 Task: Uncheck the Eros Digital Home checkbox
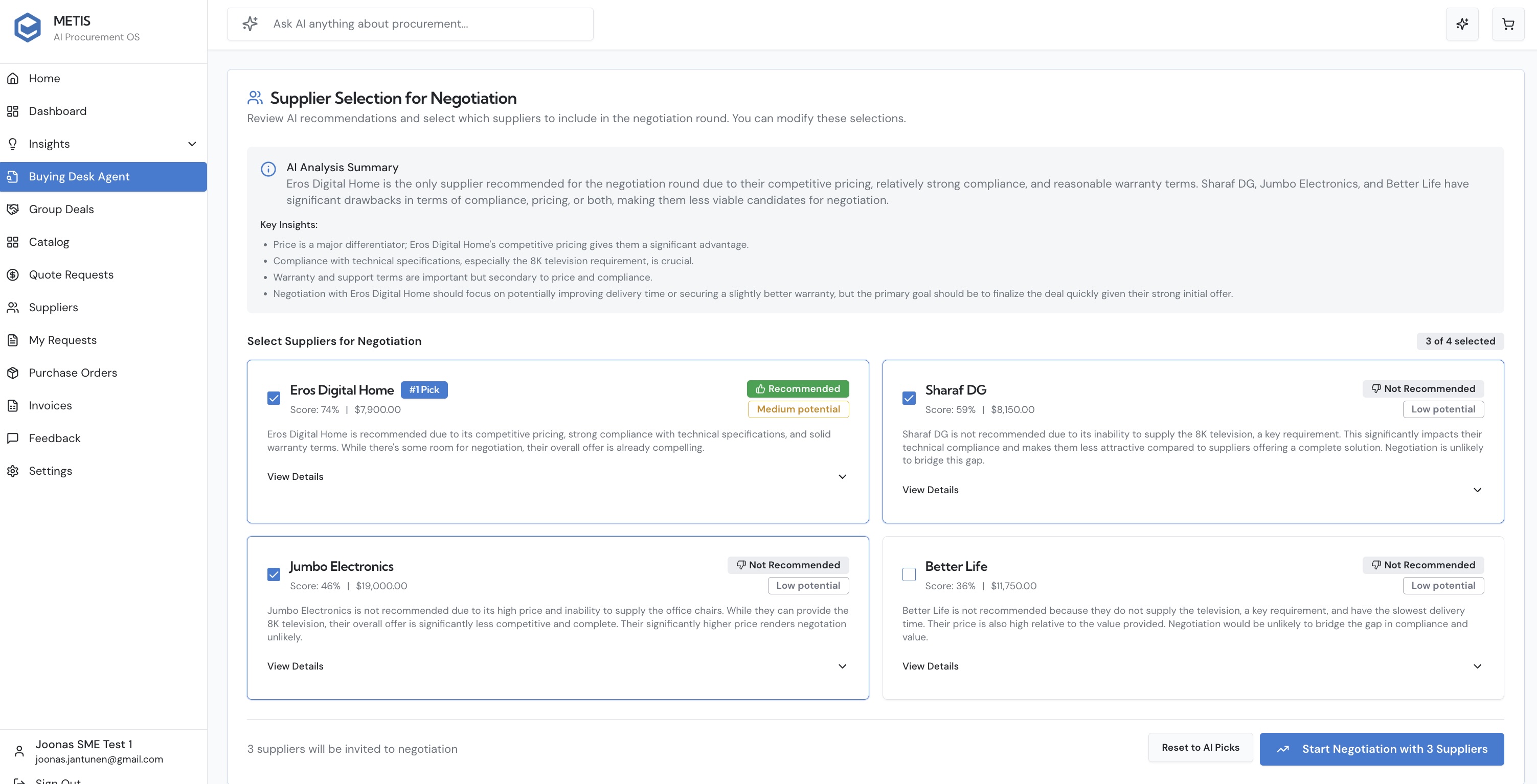point(274,398)
